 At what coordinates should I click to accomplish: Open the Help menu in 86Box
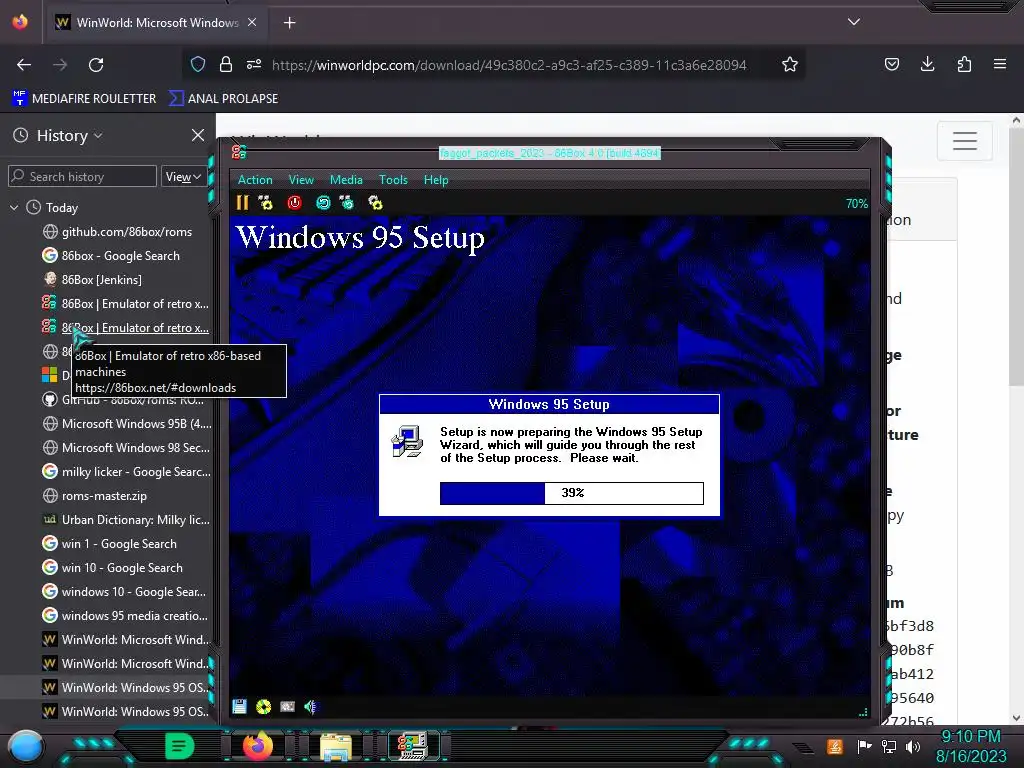tap(436, 180)
